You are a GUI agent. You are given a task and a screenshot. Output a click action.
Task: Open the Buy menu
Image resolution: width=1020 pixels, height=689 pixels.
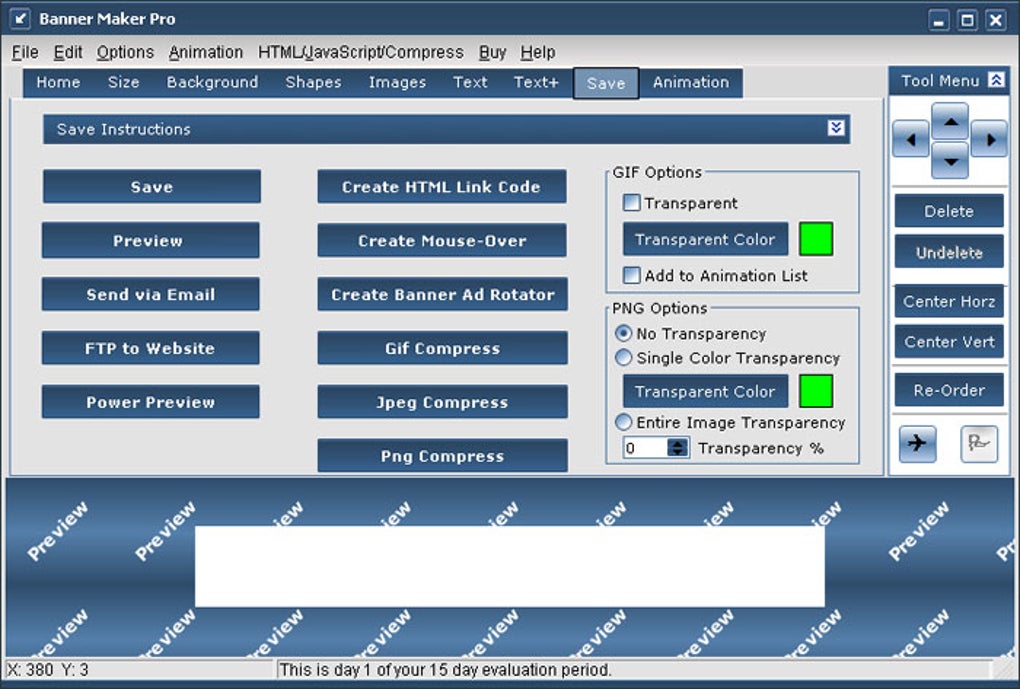tap(492, 52)
